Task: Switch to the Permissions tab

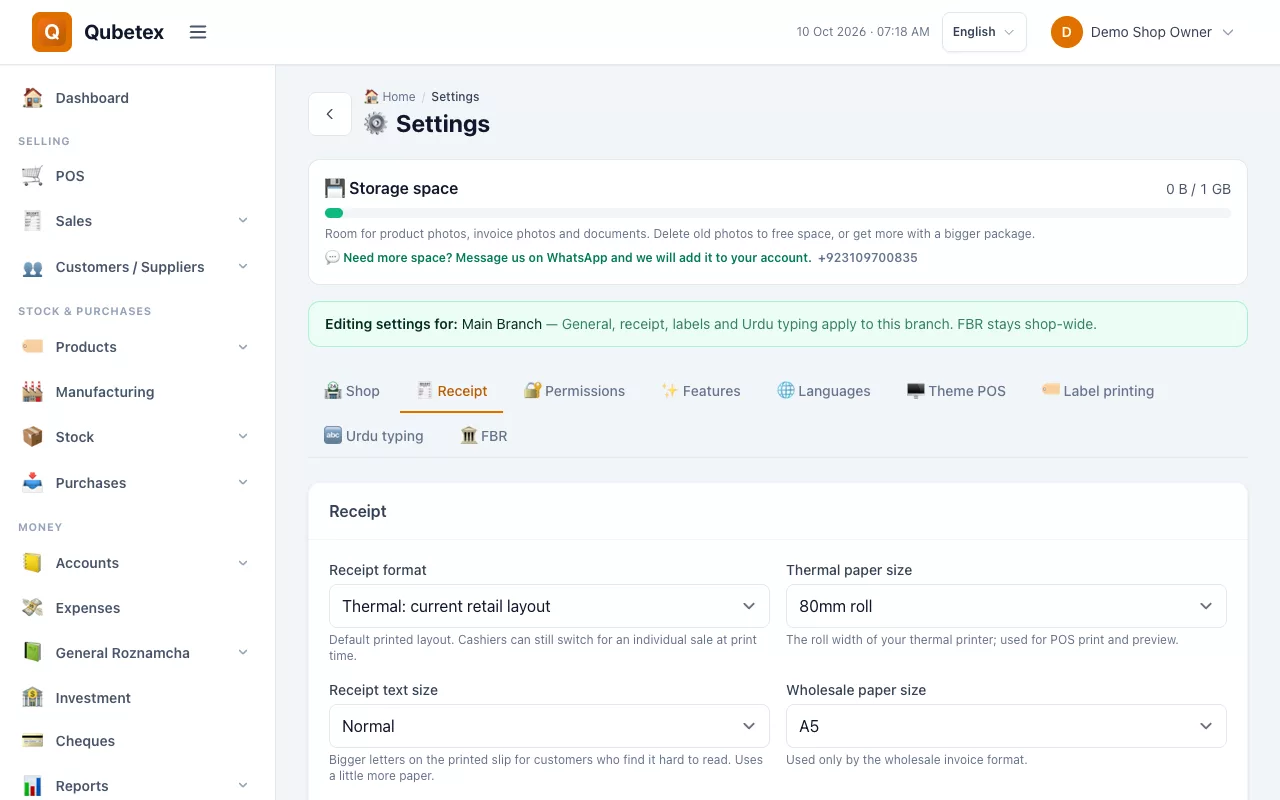Action: click(575, 391)
